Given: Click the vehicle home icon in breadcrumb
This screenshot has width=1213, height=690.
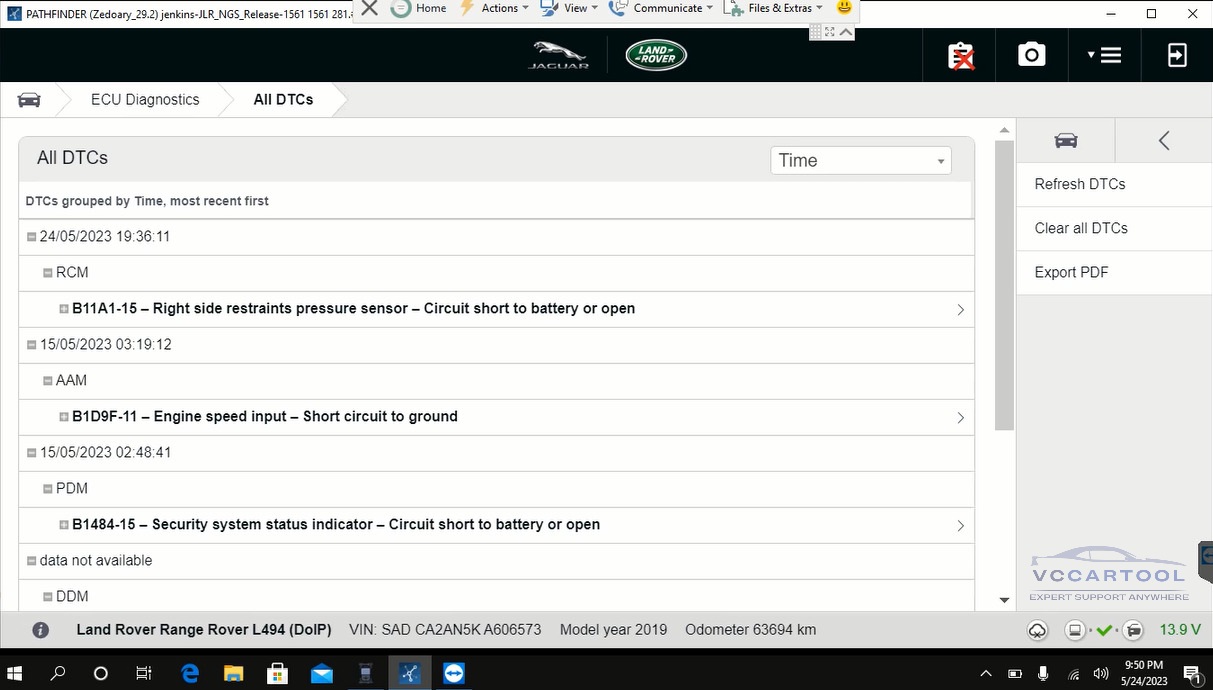Looking at the screenshot, I should (30, 99).
